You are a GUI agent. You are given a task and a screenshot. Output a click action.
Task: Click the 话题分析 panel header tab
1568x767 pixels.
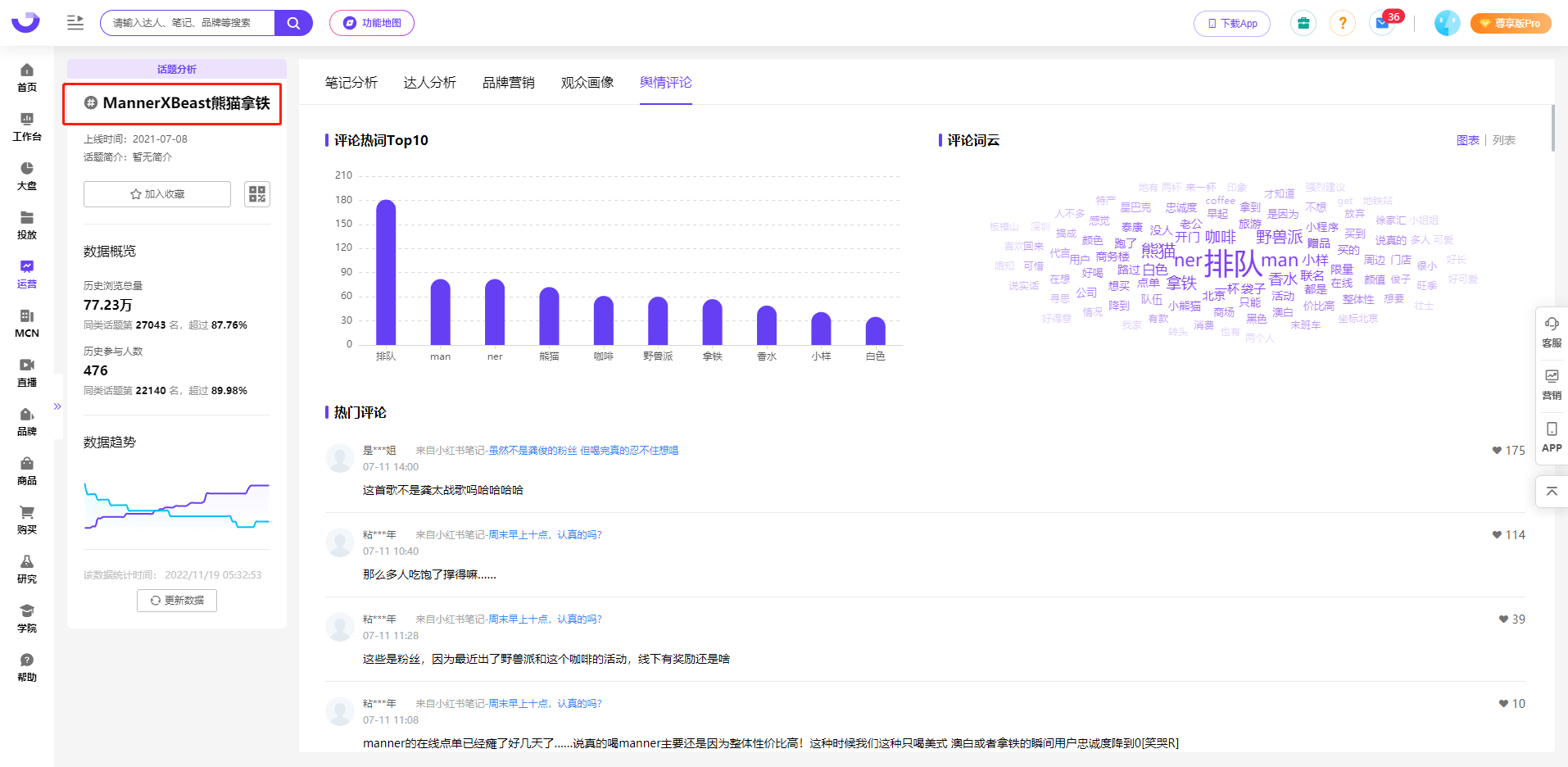pos(177,69)
